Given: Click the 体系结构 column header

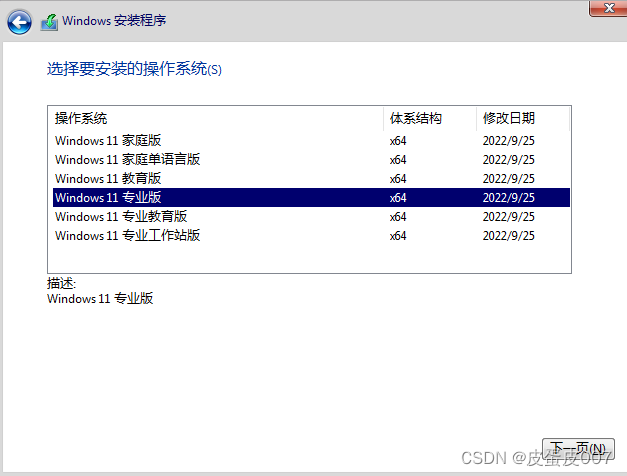Looking at the screenshot, I should tap(430, 118).
